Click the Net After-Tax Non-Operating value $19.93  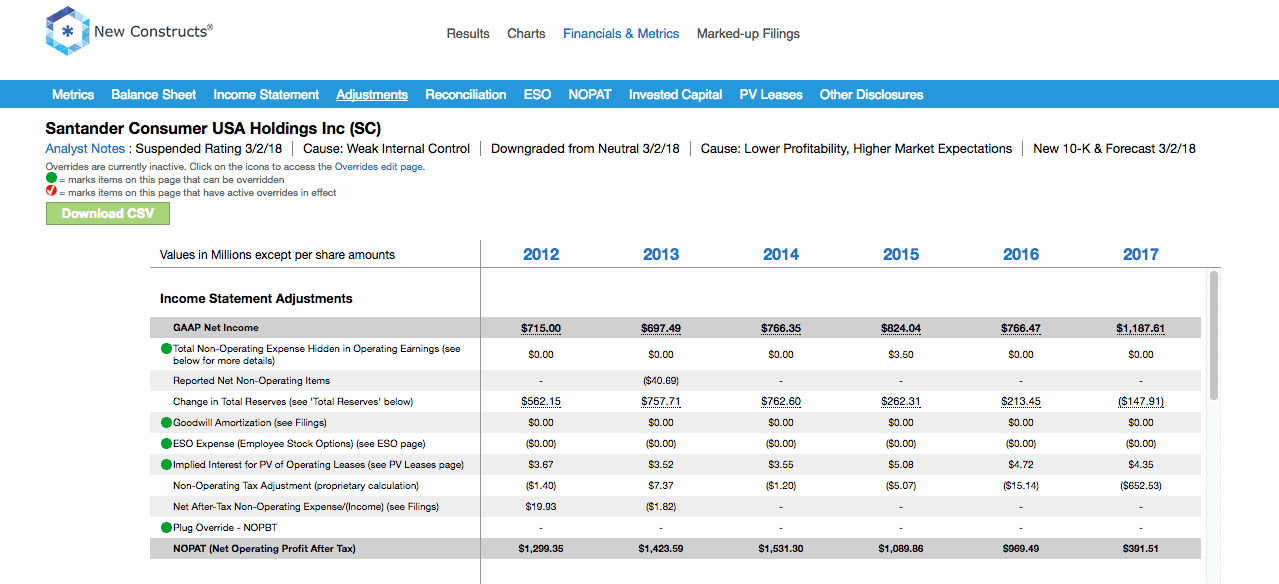[541, 507]
